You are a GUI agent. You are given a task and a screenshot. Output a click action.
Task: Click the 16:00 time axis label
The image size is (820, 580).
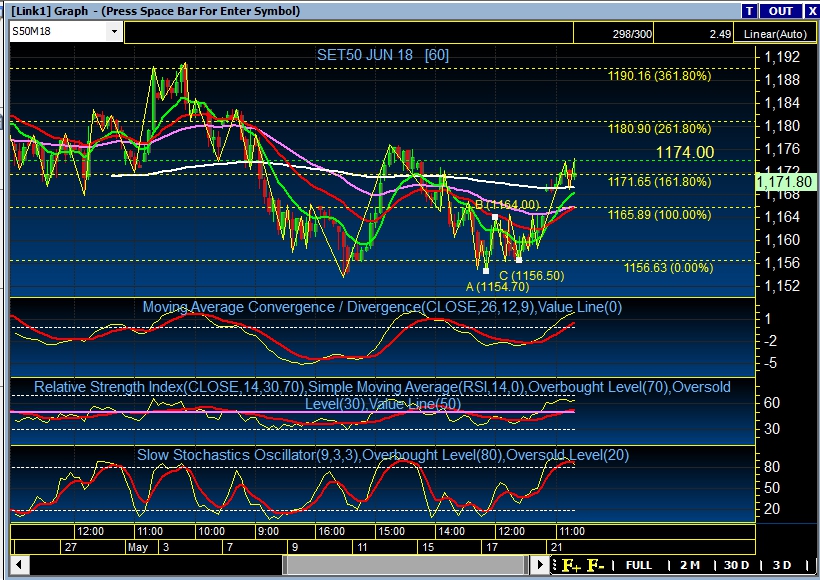[x=332, y=531]
